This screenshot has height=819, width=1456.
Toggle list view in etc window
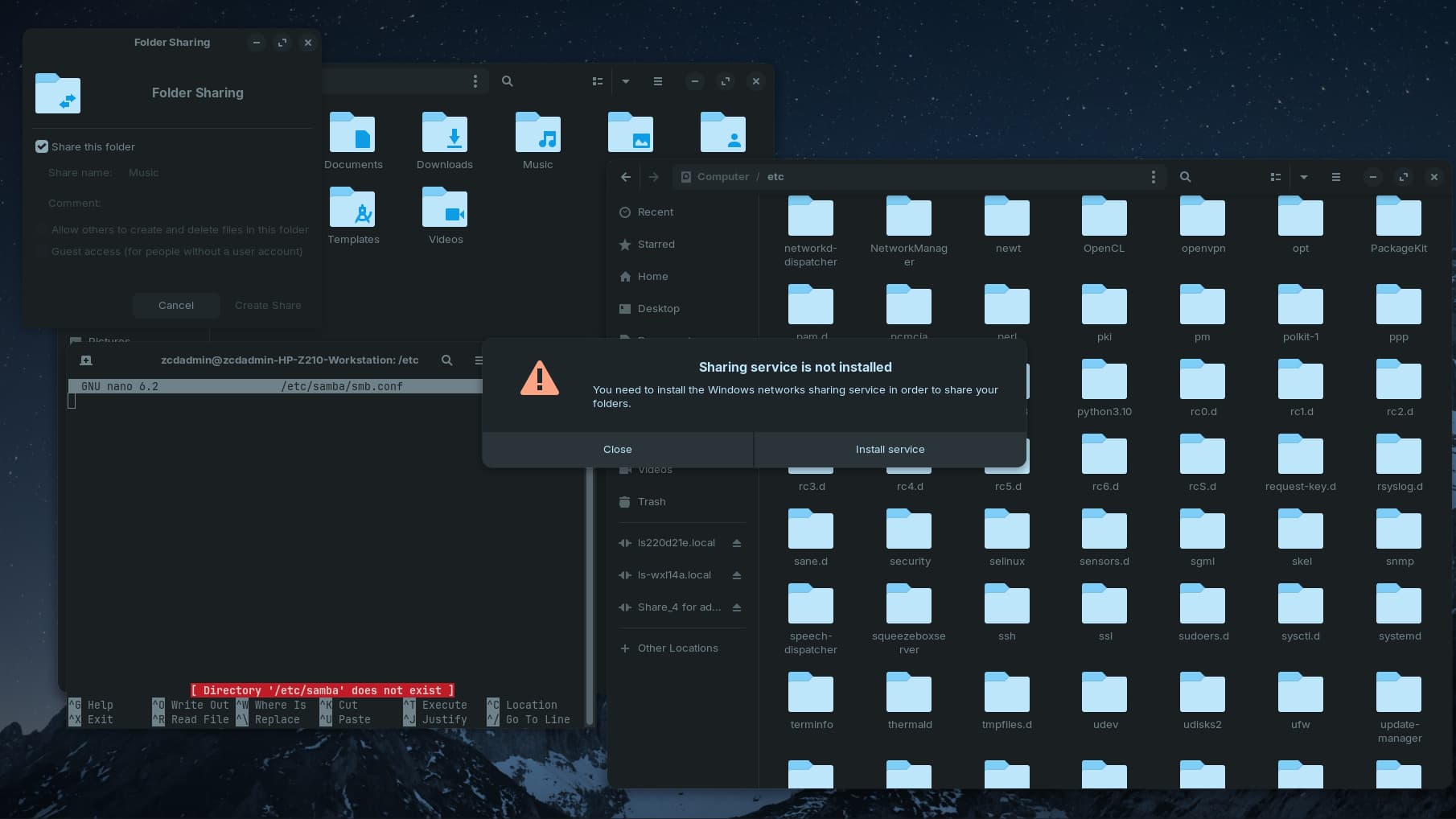[x=1275, y=177]
